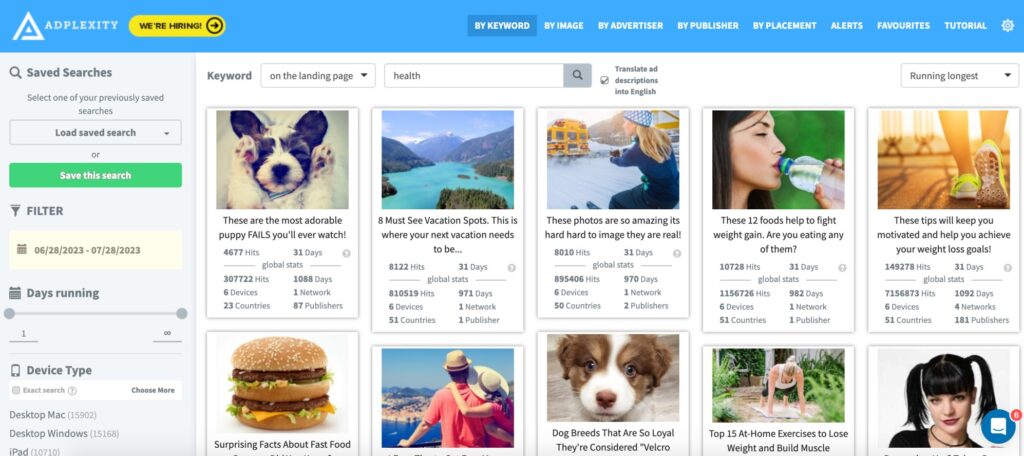The image size is (1024, 456).
Task: Open the loyal dog breeds puppy thumbnail
Action: [x=613, y=378]
